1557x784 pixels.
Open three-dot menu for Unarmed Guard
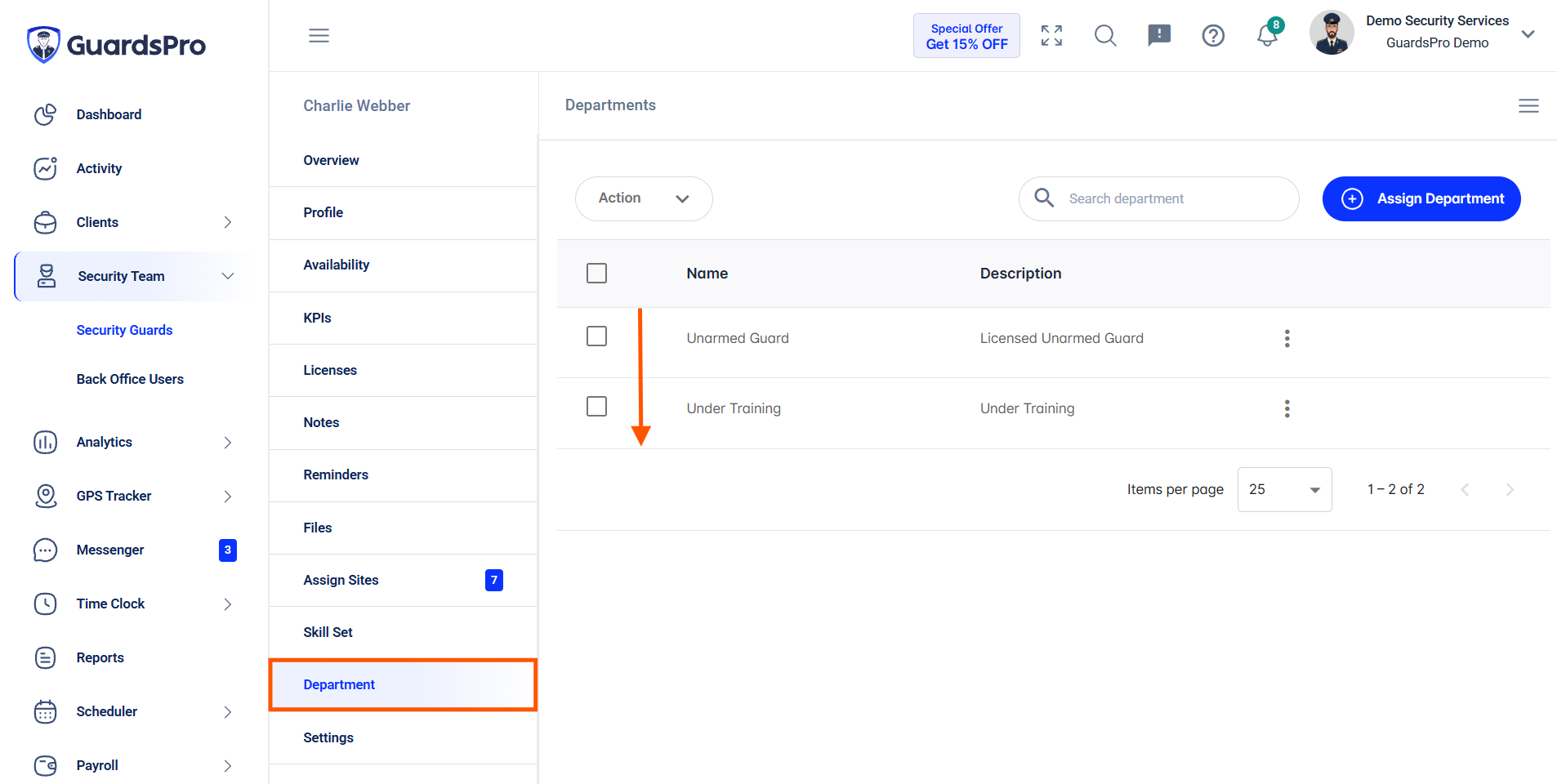pos(1287,338)
